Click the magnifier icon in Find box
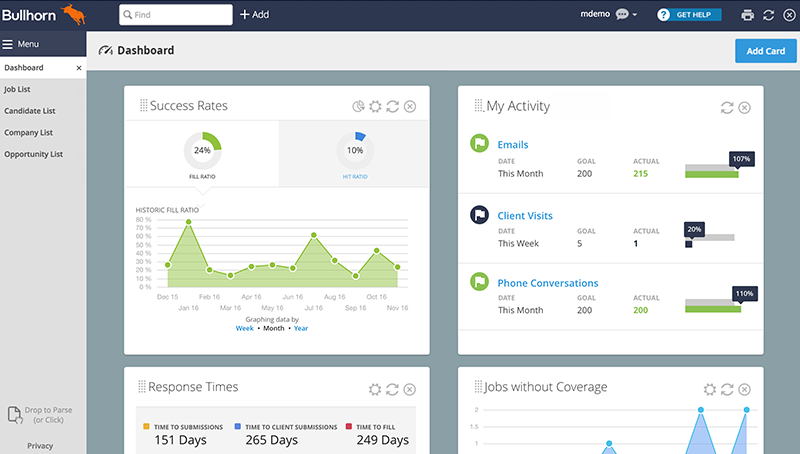The height and width of the screenshot is (454, 800). 128,15
